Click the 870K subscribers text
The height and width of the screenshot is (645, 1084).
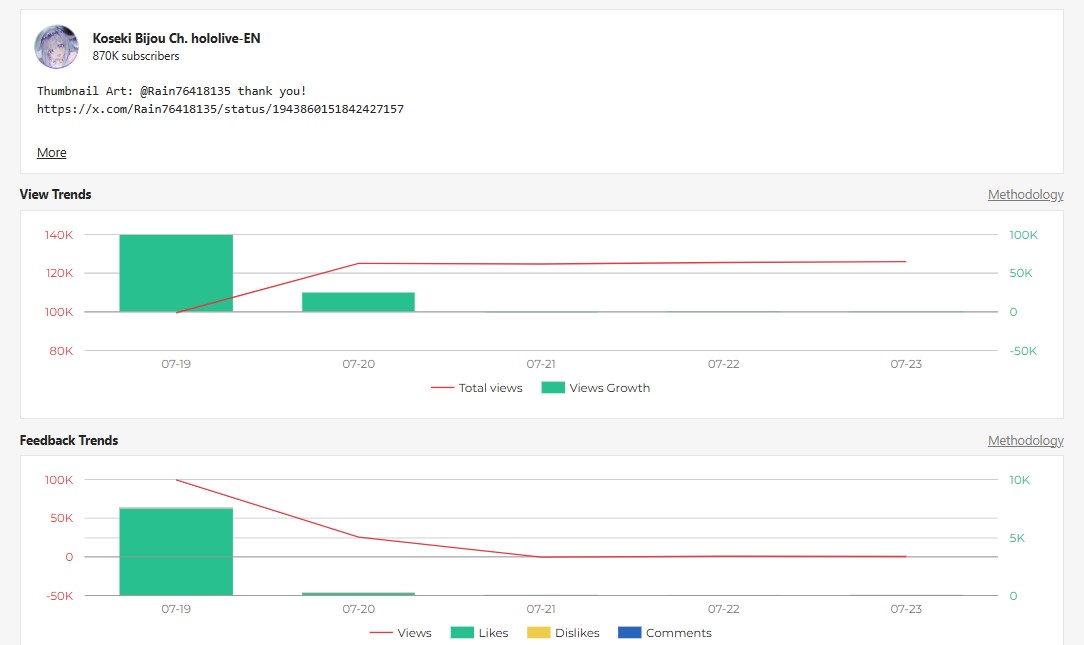(x=136, y=56)
